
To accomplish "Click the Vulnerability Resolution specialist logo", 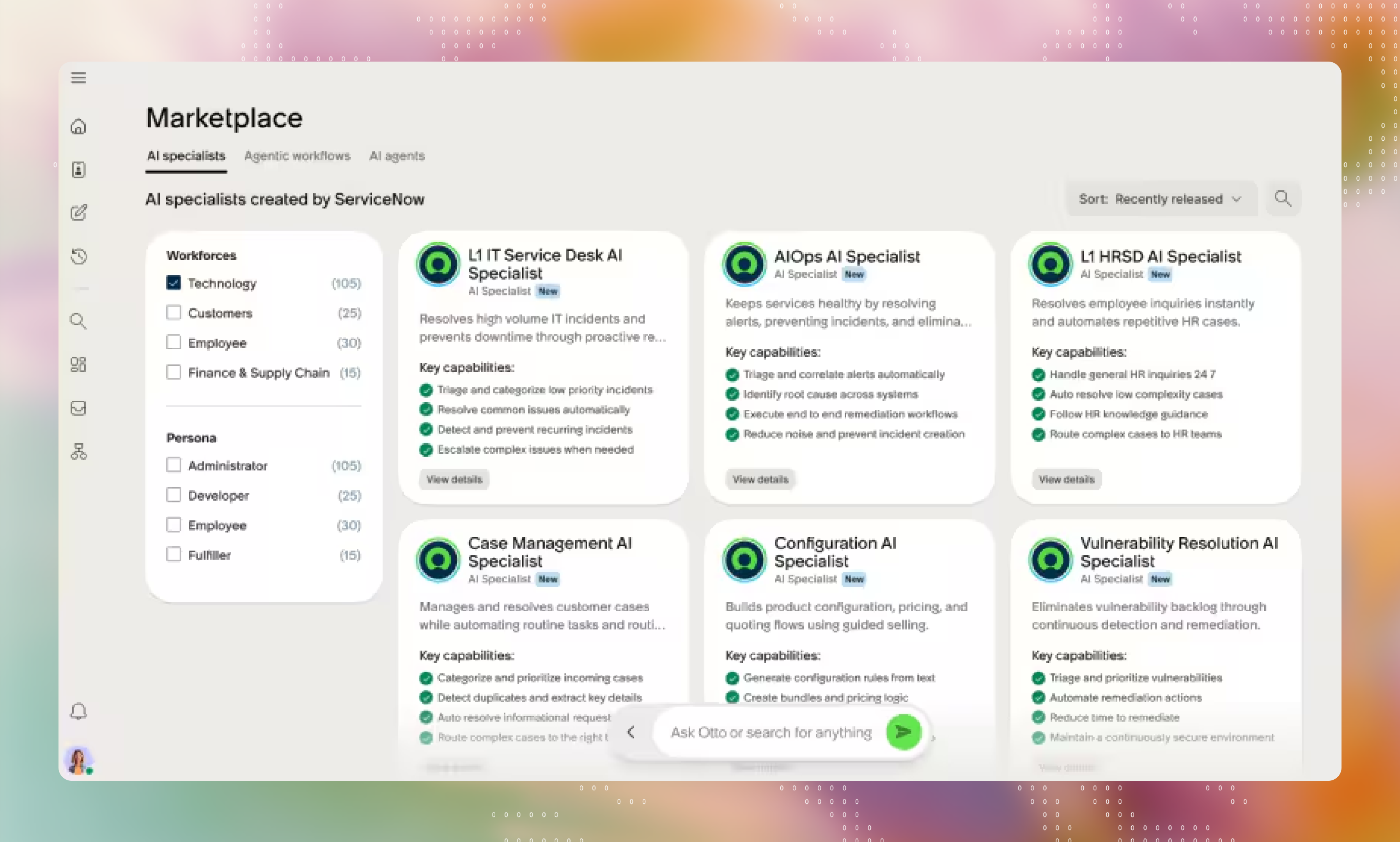I will tap(1050, 560).
